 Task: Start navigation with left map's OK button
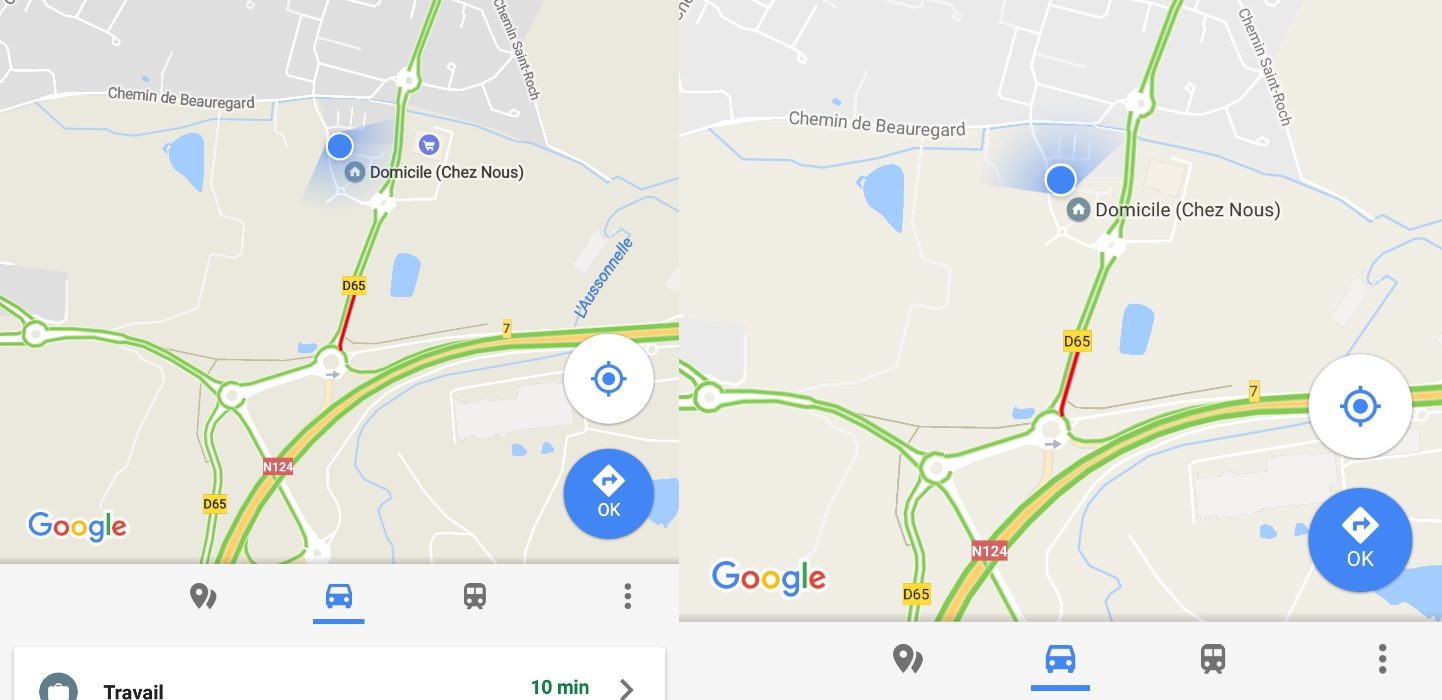coord(608,494)
